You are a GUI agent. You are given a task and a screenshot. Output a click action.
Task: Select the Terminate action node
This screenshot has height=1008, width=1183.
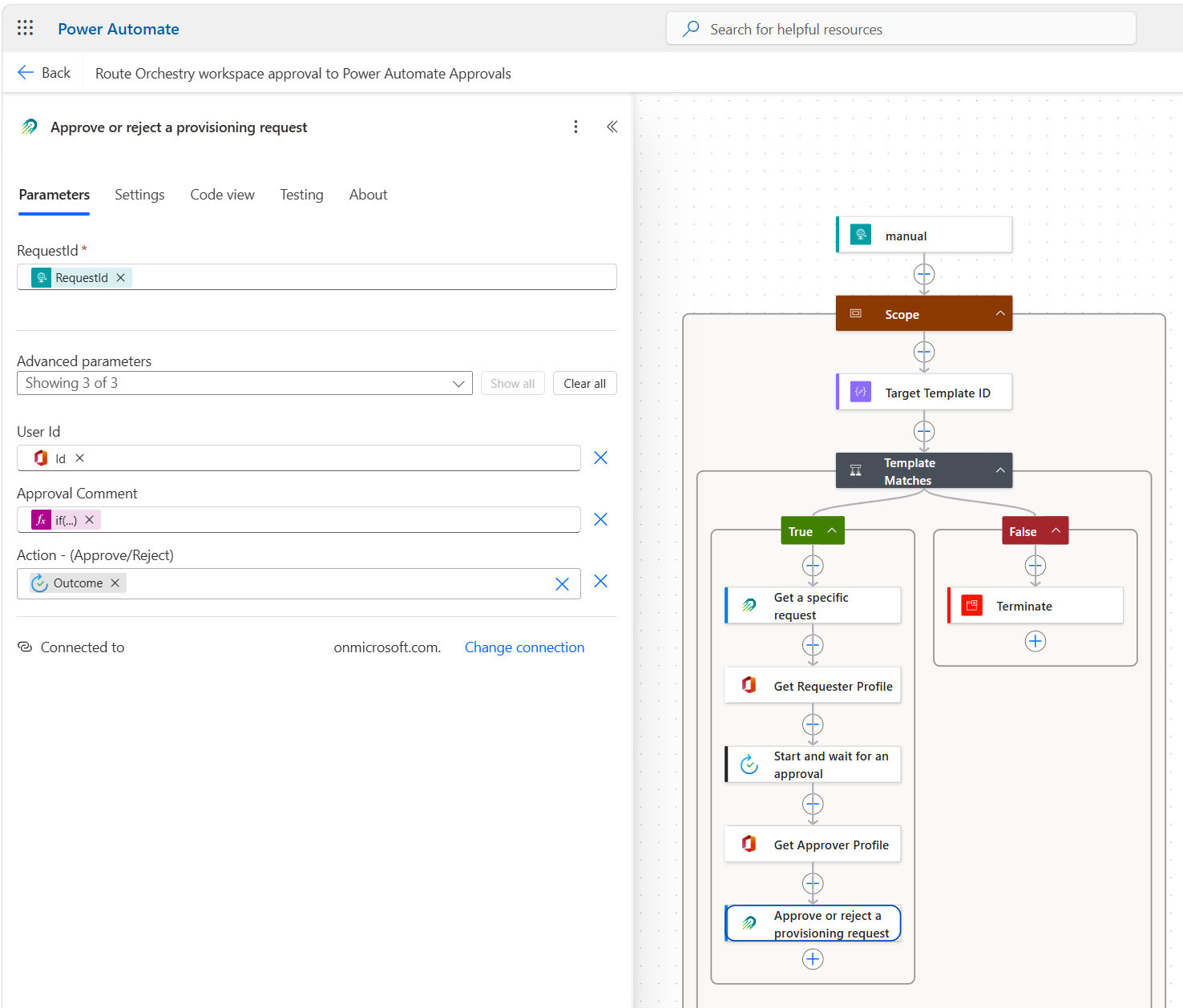click(x=1036, y=606)
